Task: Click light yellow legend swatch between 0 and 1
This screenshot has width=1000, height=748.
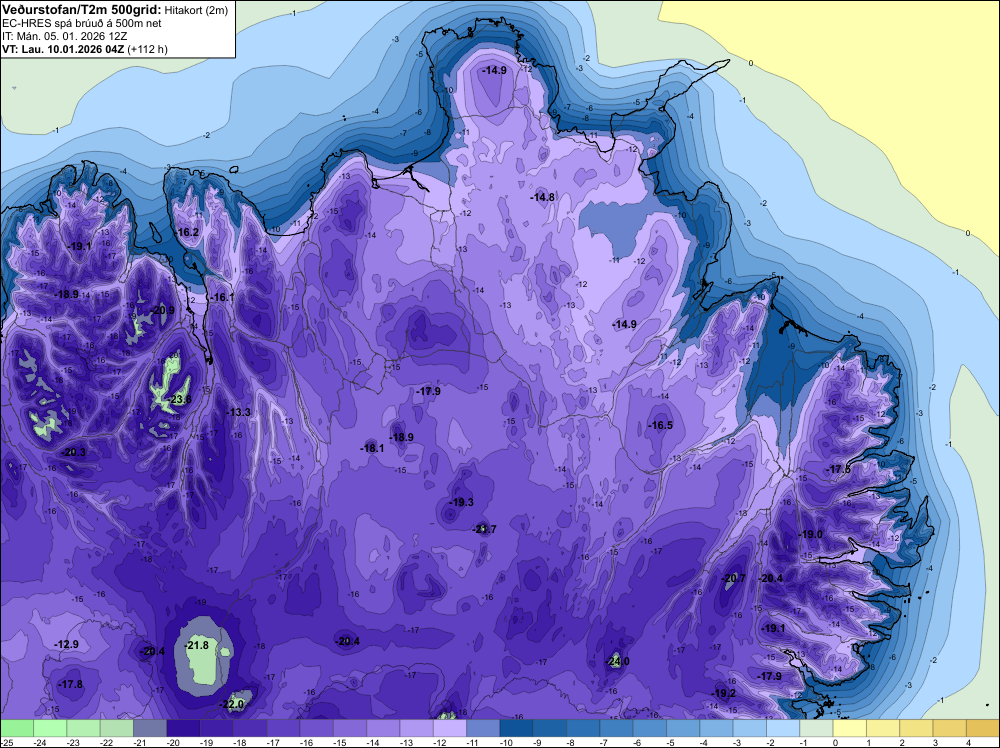Action: pyautogui.click(x=850, y=728)
